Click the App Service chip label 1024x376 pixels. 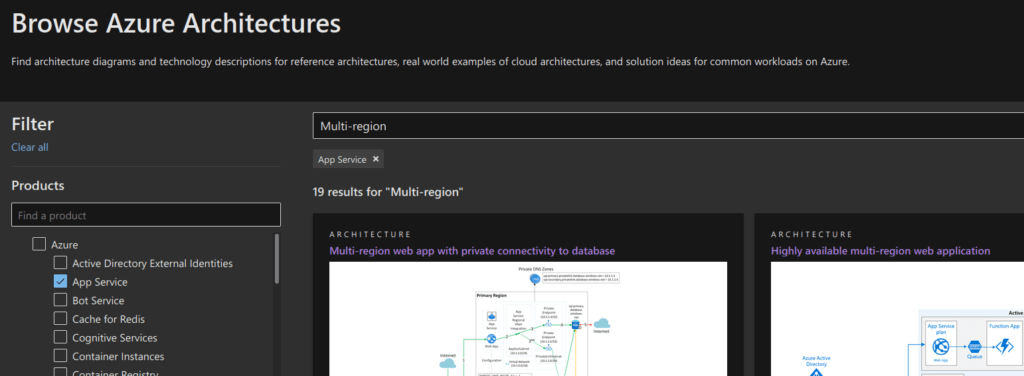point(342,159)
